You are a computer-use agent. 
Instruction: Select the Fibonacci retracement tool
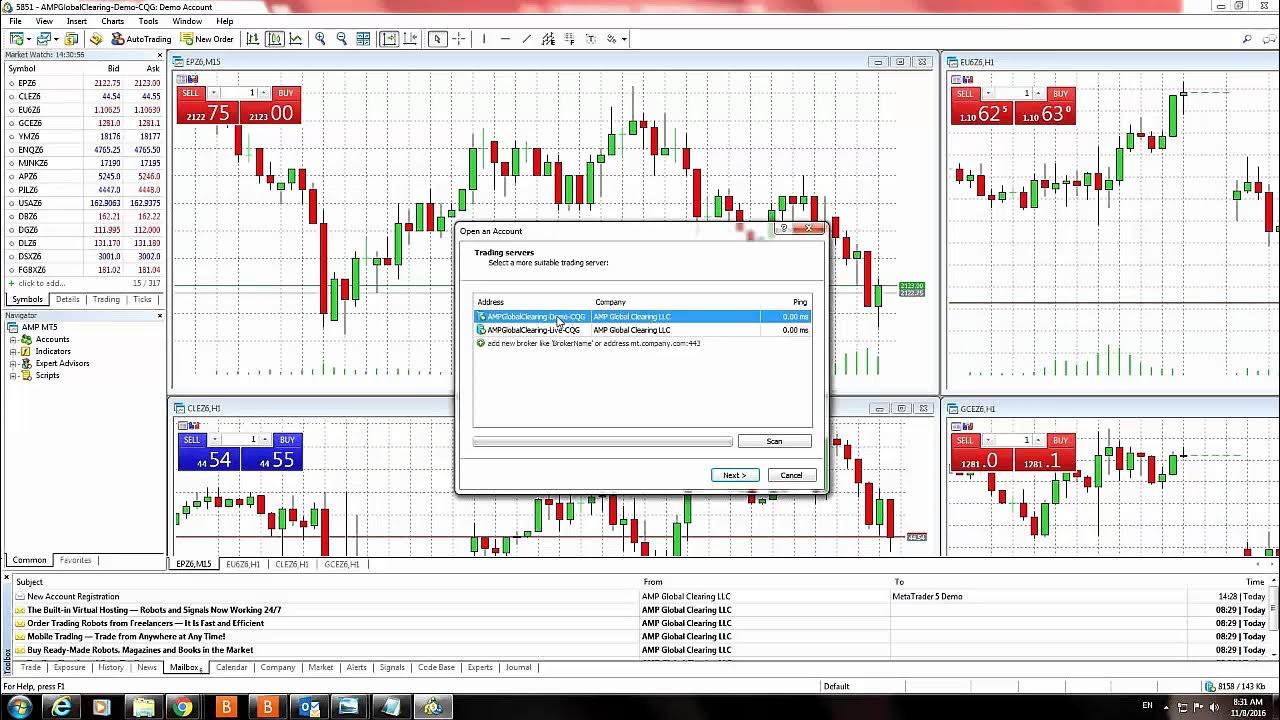[x=569, y=39]
